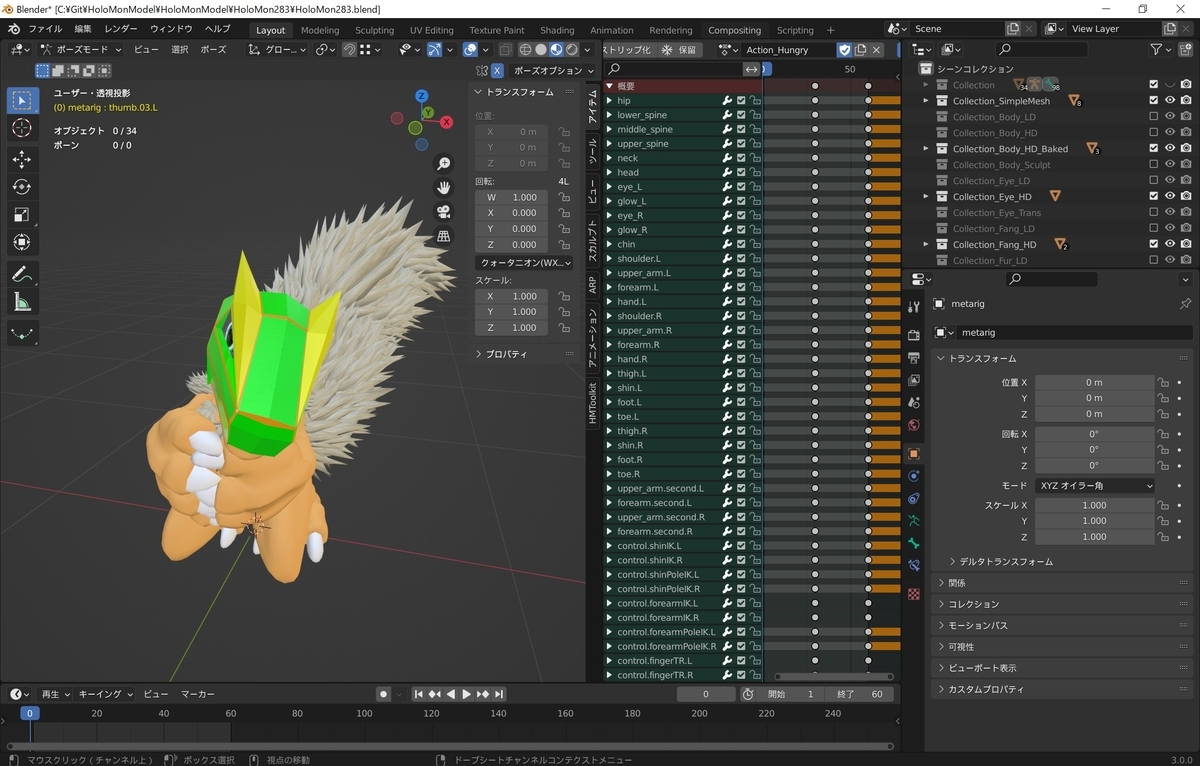
Task: Select the Transform tool in viewport toolbar
Action: (23, 243)
